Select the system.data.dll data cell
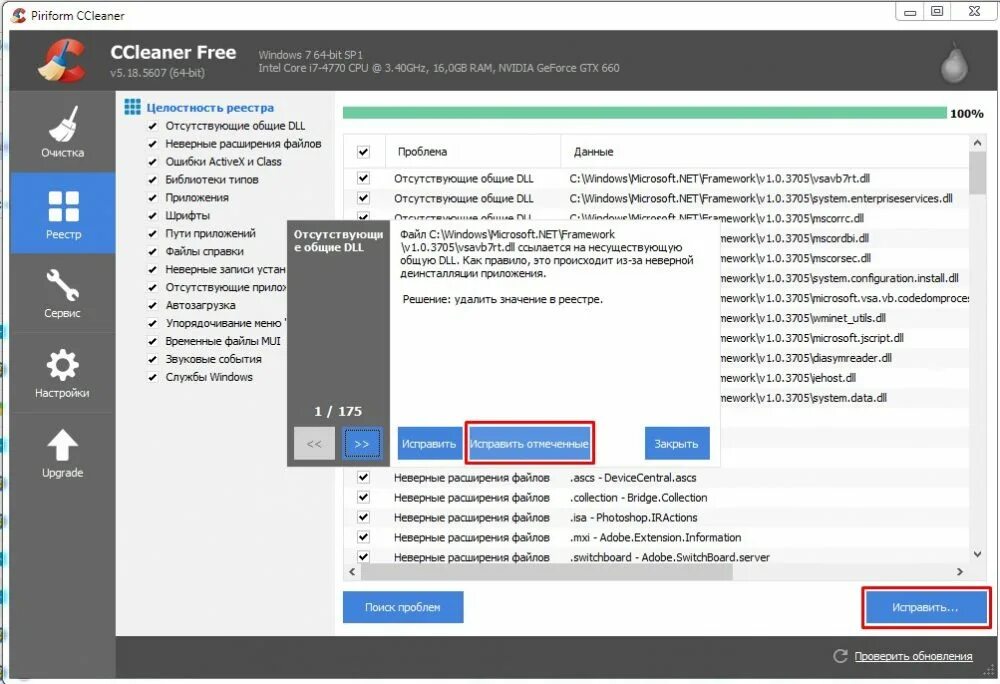Image resolution: width=1000 pixels, height=684 pixels. (x=804, y=398)
